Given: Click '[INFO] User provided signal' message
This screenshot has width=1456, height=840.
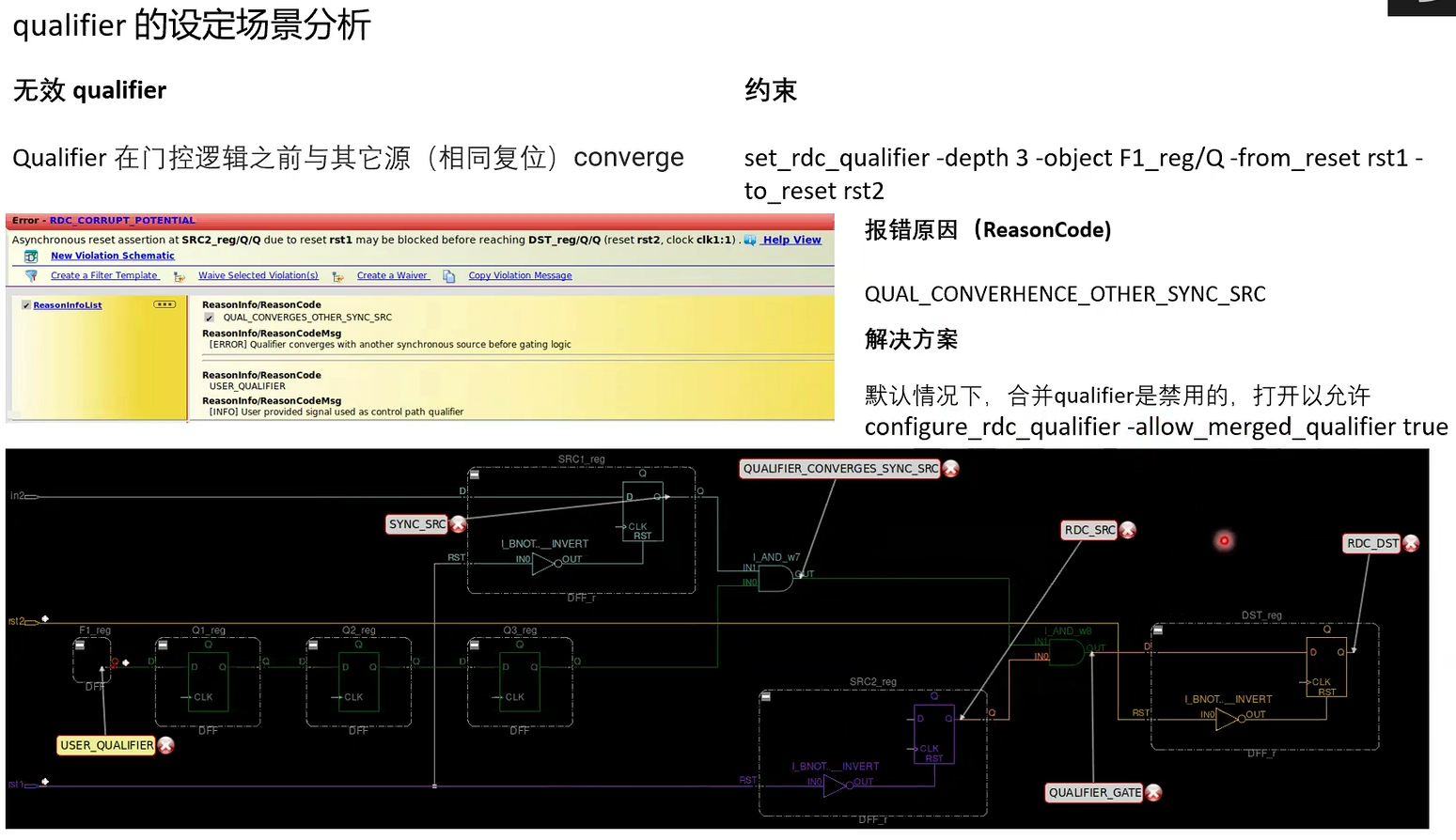Looking at the screenshot, I should (337, 412).
